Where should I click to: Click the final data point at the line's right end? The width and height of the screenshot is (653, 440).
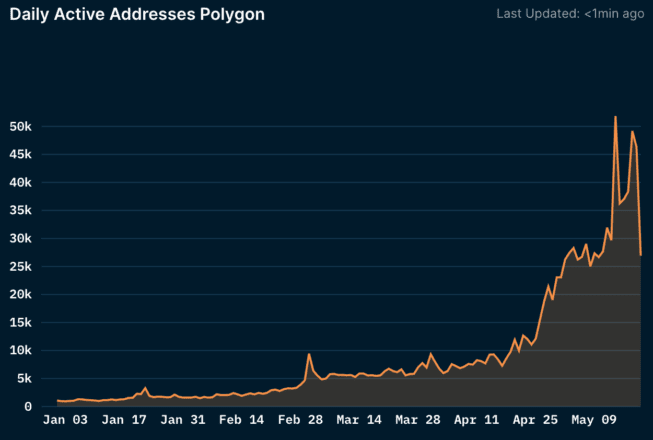click(641, 255)
